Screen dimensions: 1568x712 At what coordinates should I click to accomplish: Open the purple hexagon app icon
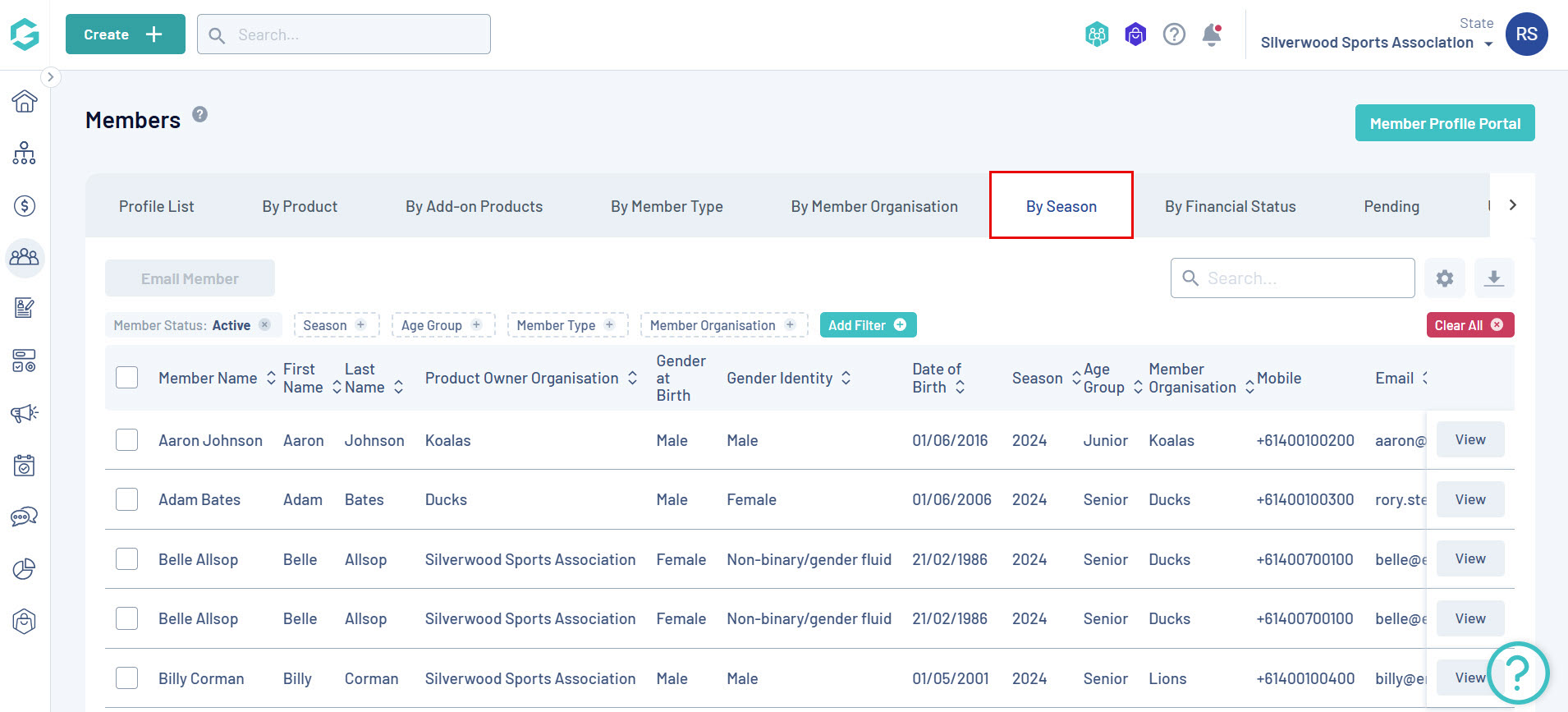coord(1135,34)
